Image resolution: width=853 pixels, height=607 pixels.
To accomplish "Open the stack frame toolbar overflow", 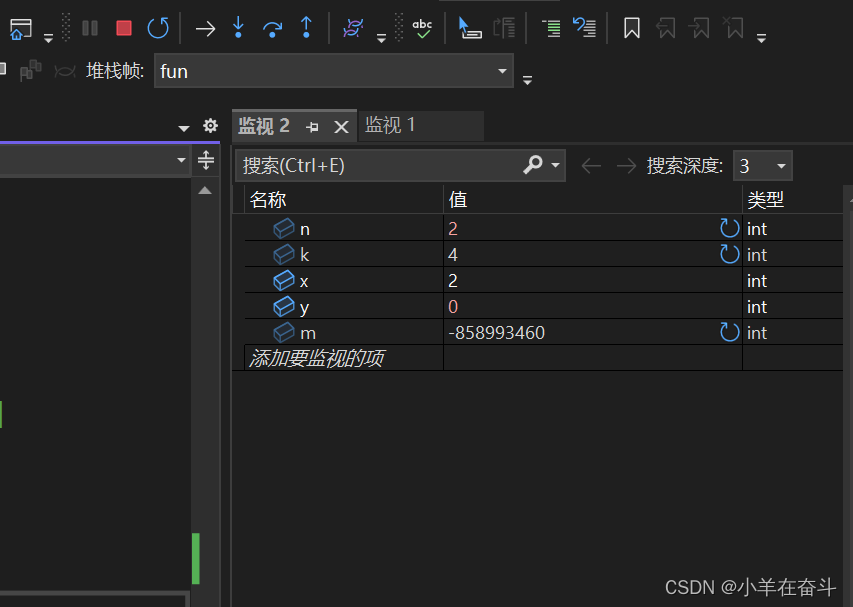I will [527, 80].
